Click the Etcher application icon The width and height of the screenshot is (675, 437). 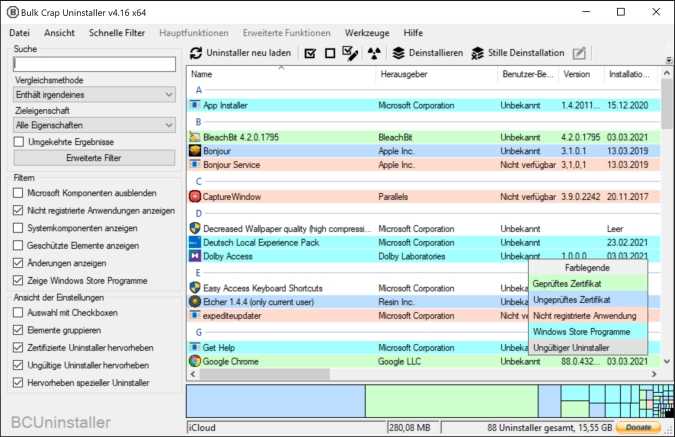click(x=195, y=301)
